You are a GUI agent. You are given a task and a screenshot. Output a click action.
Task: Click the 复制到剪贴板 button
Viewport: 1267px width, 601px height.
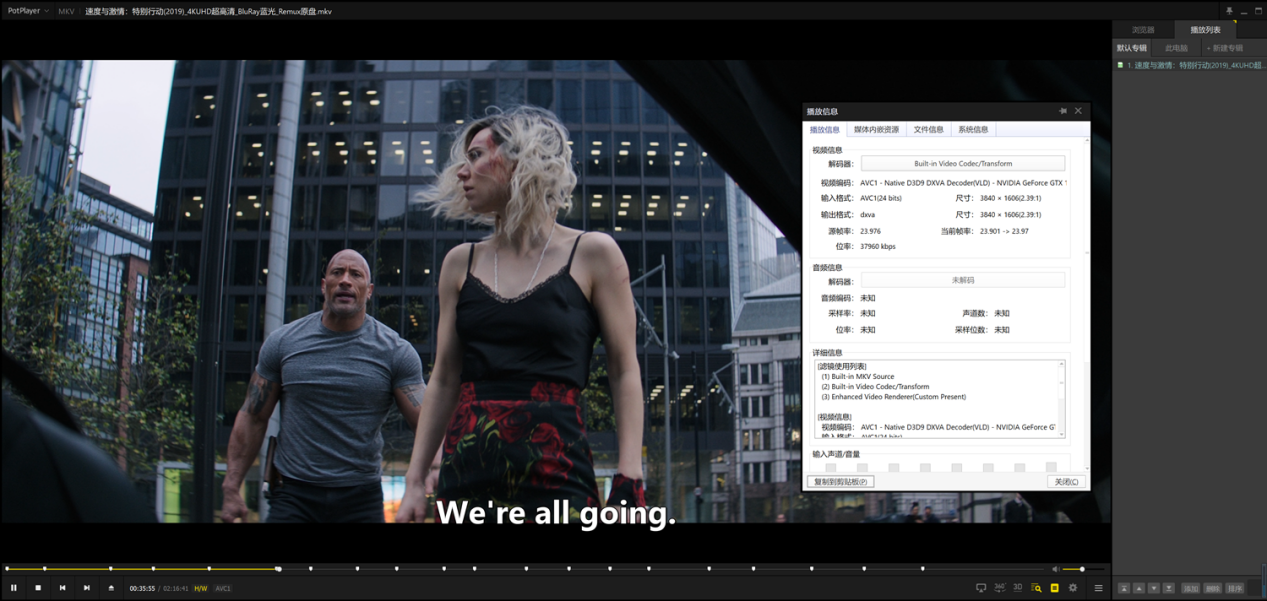click(x=840, y=482)
